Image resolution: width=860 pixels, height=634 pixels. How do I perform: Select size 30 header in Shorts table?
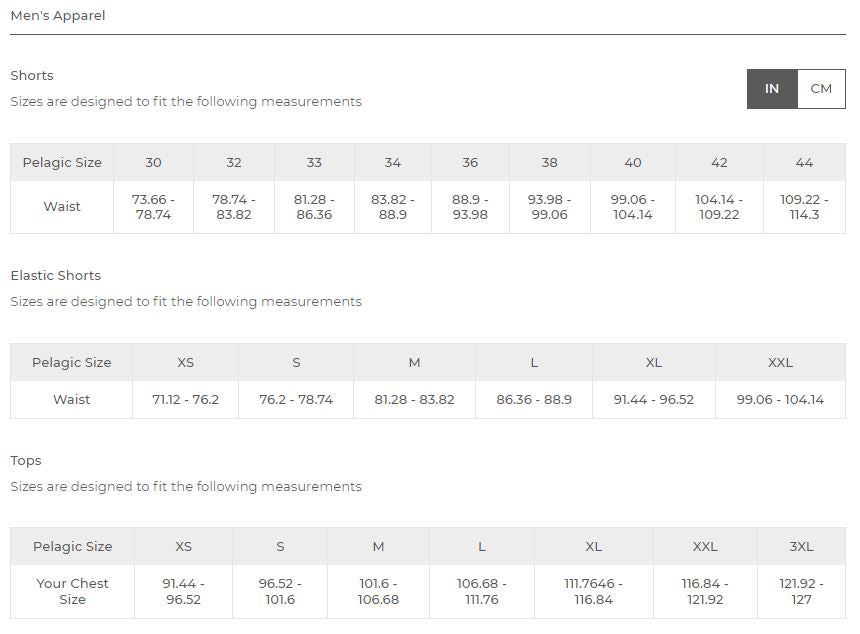coord(153,163)
